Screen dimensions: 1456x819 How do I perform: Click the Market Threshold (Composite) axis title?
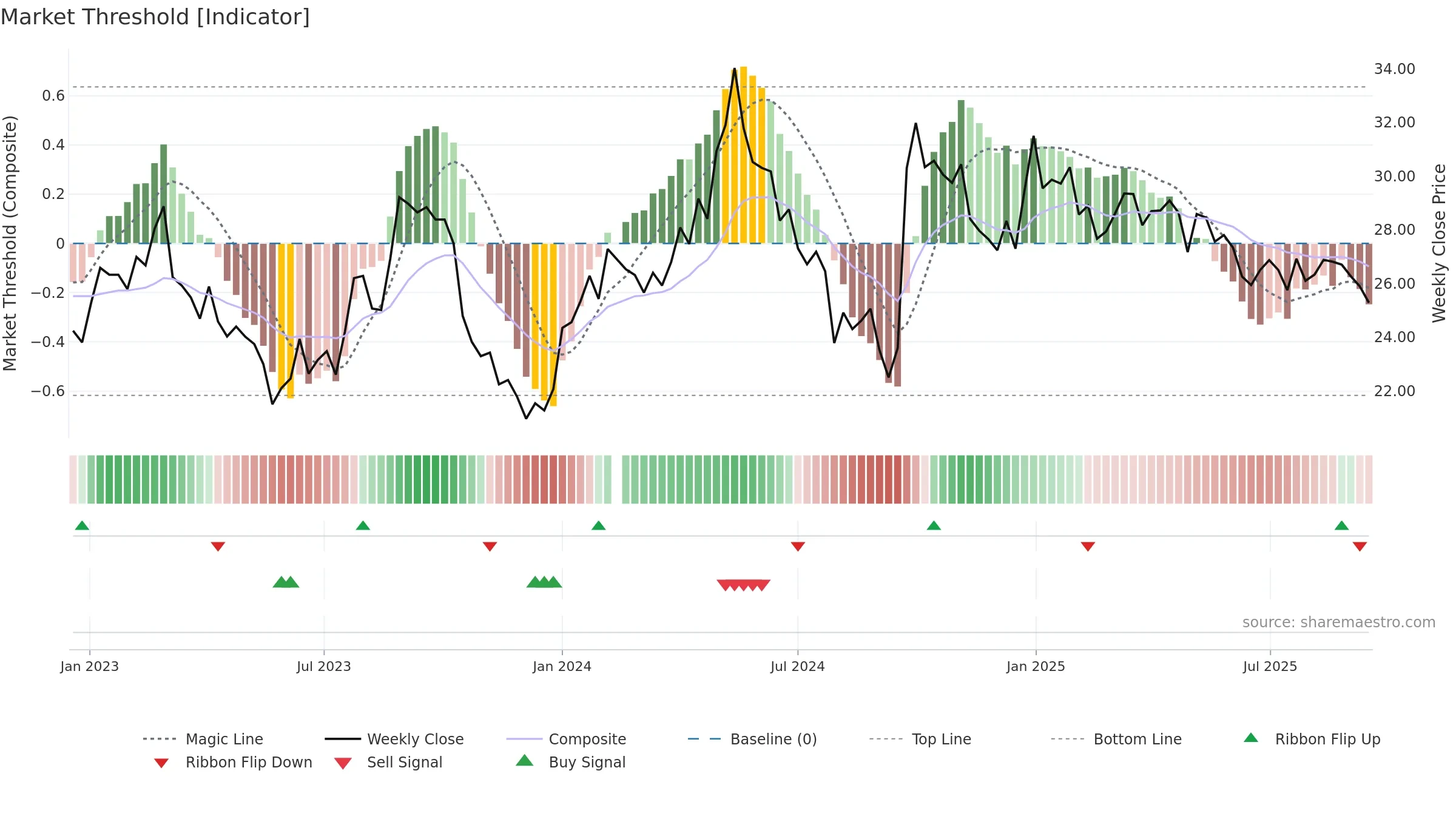click(10, 243)
